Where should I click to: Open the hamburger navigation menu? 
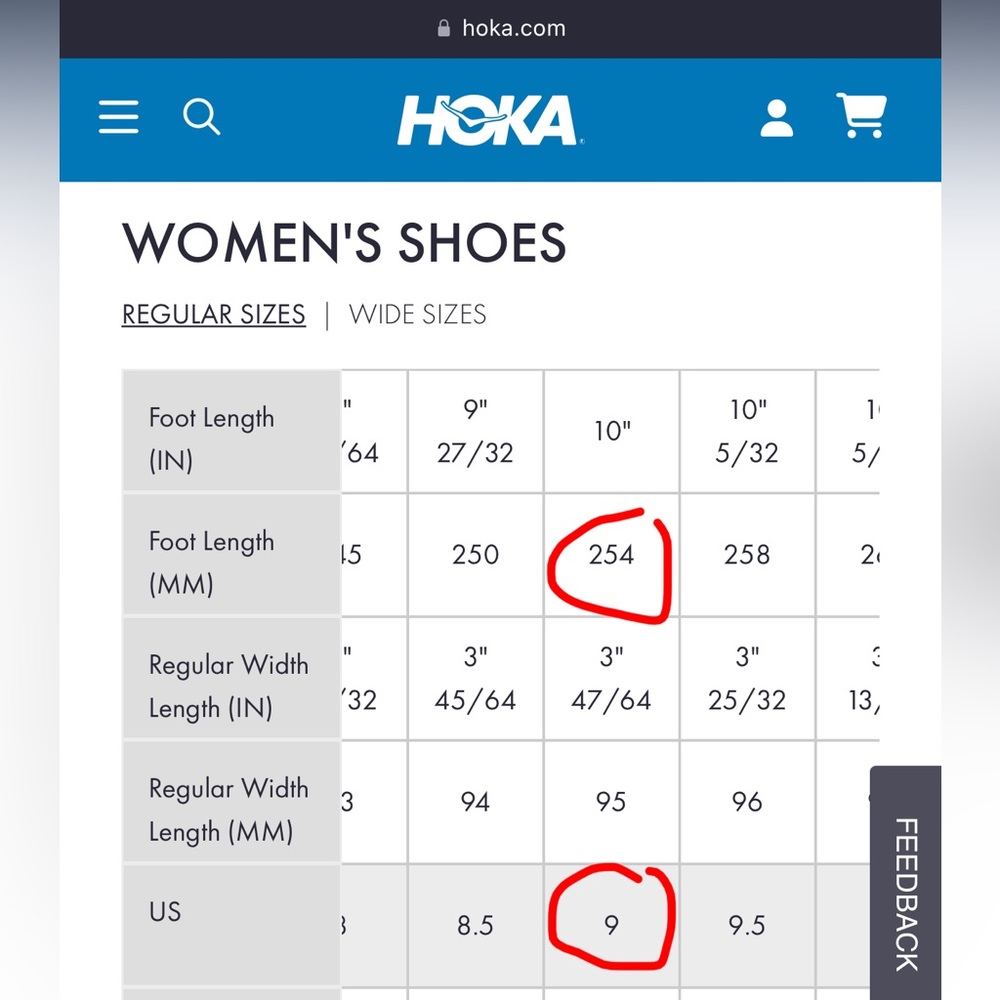tap(118, 118)
